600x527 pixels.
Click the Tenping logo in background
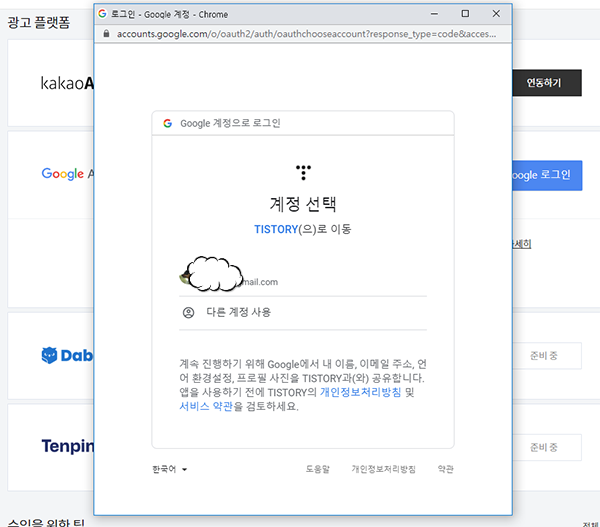[68, 446]
